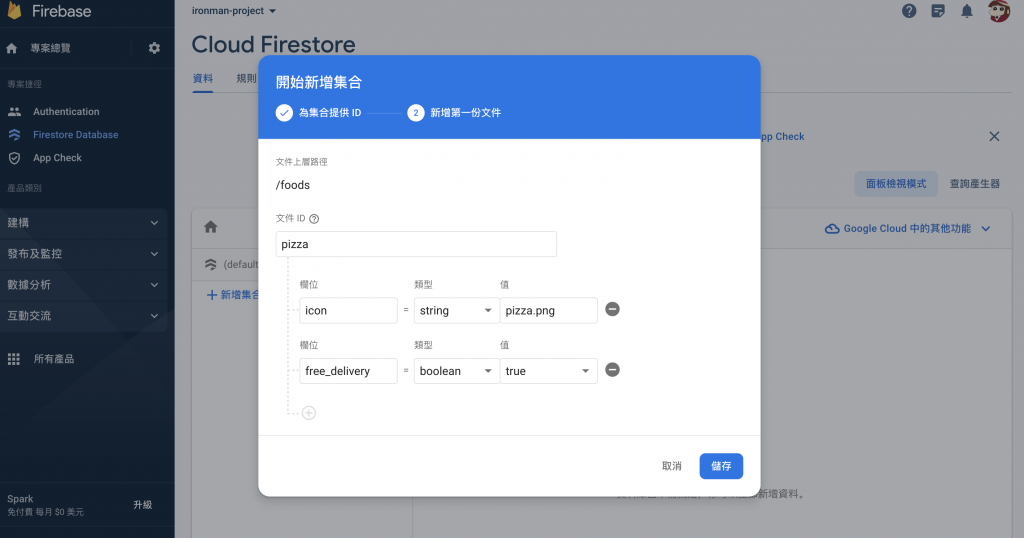Click the App Check banner link

point(782,136)
